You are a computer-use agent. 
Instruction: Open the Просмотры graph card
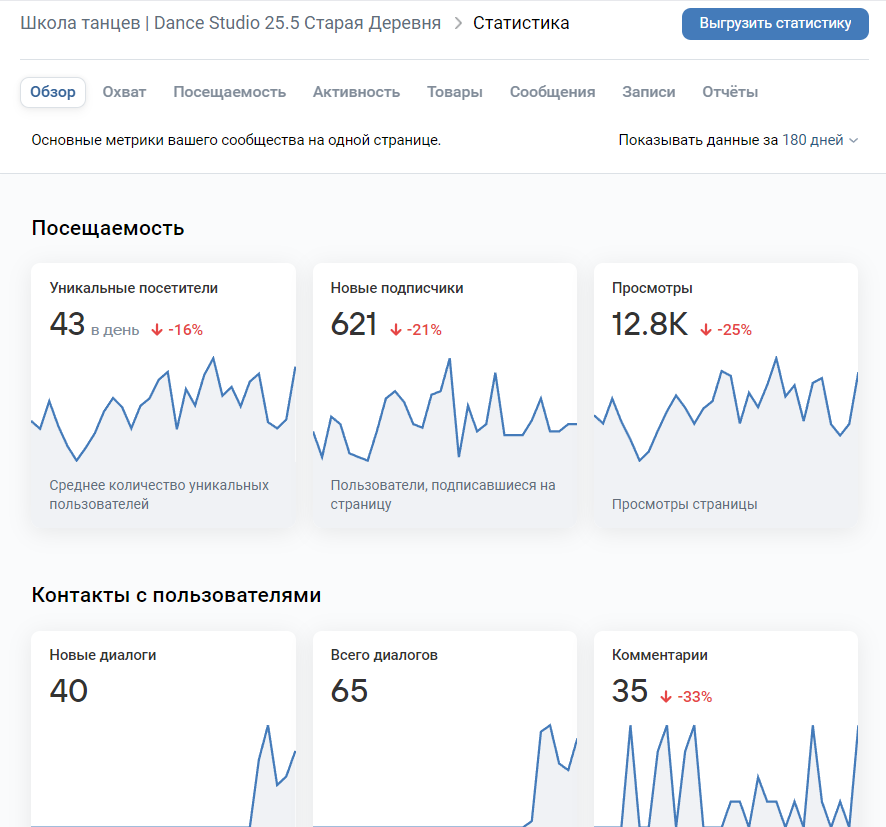[x=726, y=395]
